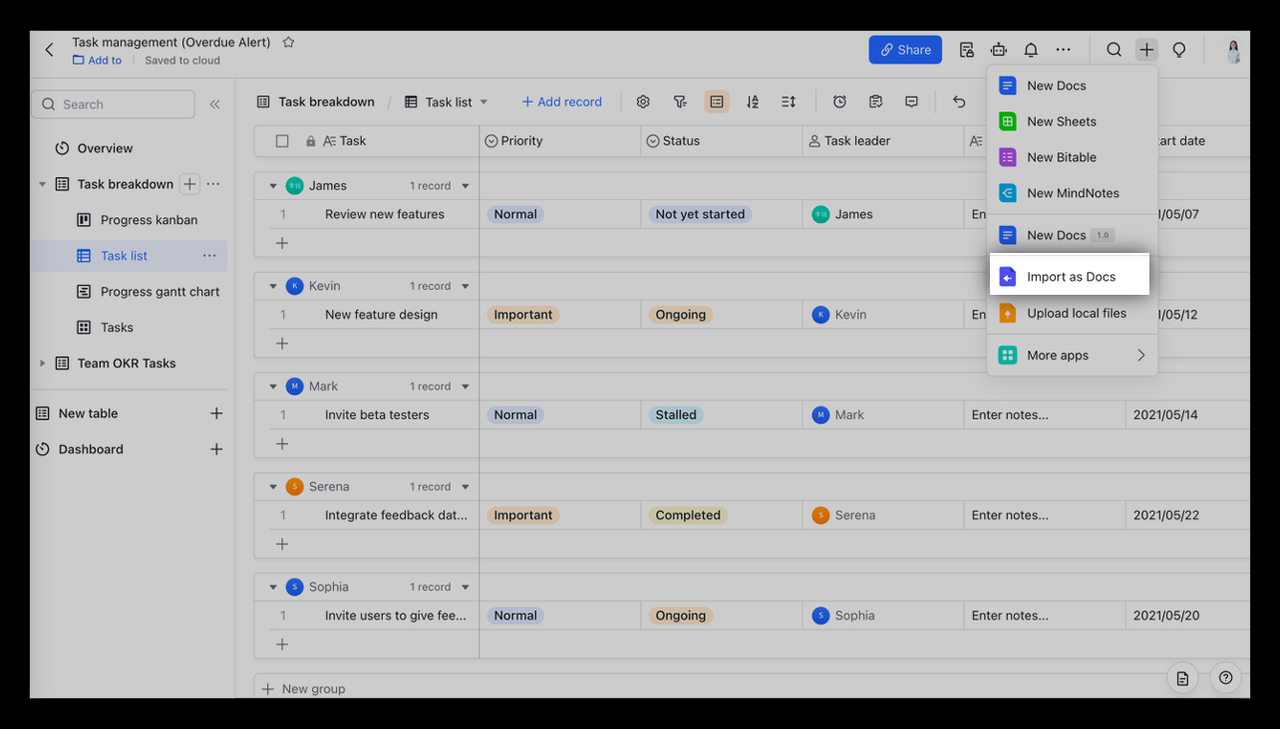Select Import as Docs menu entry
Image resolution: width=1280 pixels, height=729 pixels.
[1070, 277]
